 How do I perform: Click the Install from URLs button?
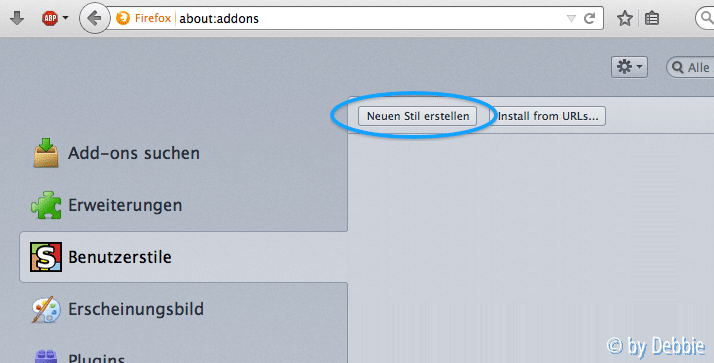[x=547, y=116]
